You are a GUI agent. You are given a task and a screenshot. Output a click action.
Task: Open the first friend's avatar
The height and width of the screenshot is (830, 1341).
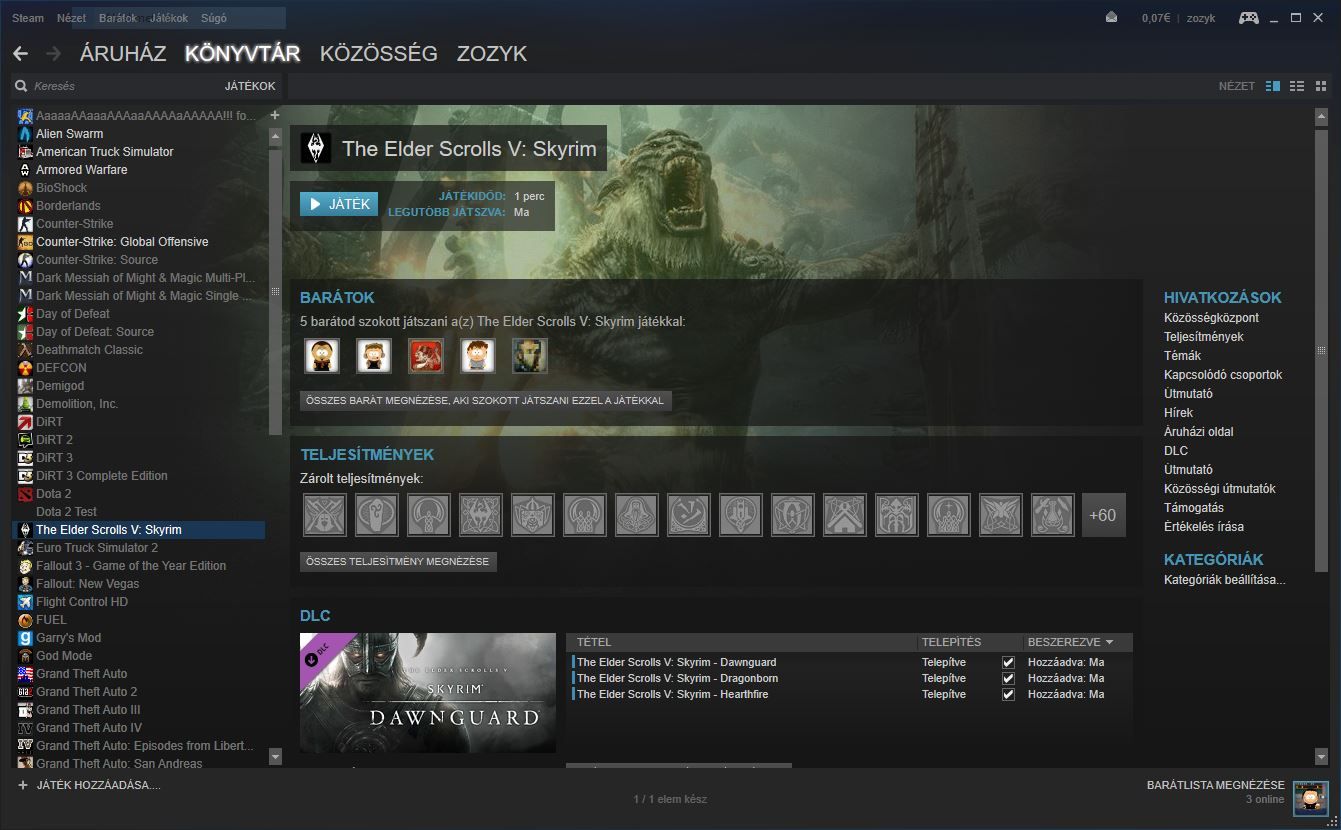coord(322,355)
